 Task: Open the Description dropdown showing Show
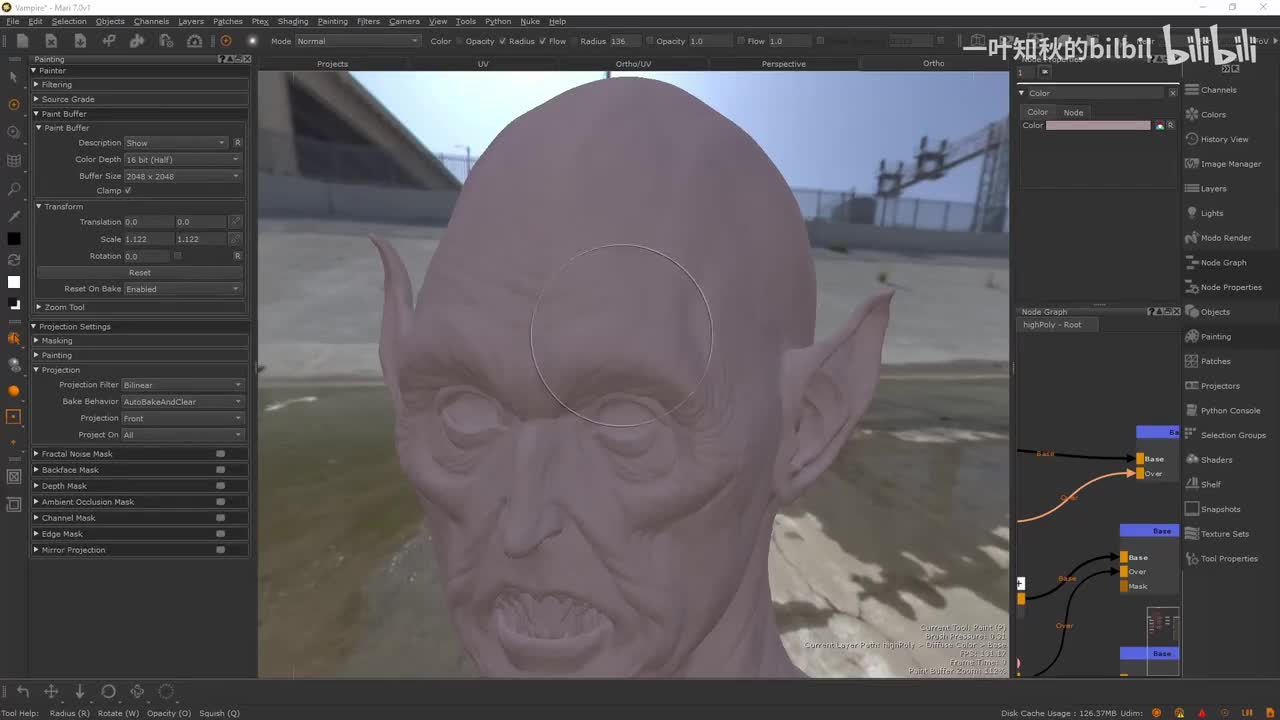coord(176,143)
